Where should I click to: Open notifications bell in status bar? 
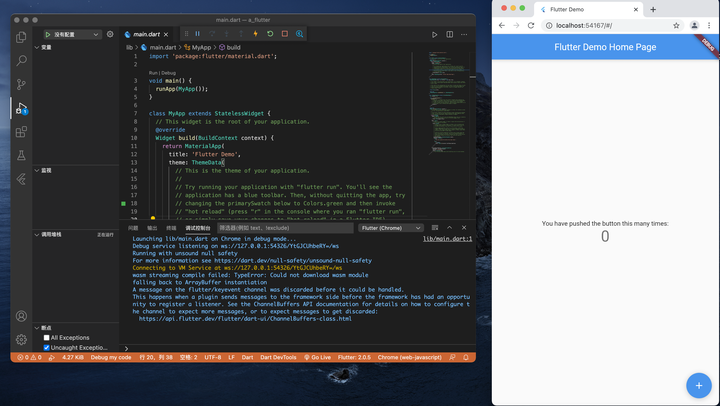tap(466, 357)
